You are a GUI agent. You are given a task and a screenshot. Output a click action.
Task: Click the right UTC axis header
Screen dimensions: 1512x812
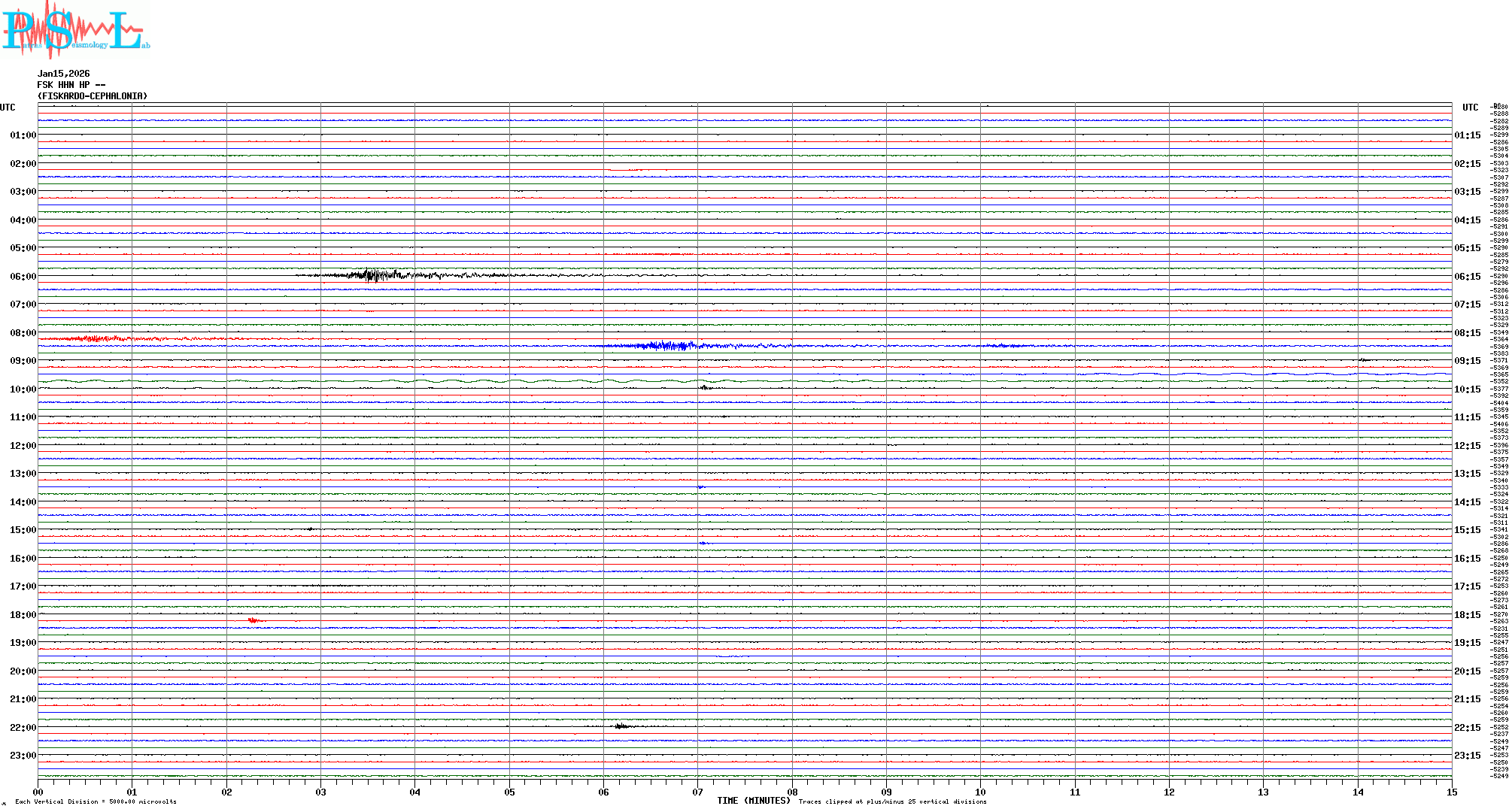click(1470, 108)
